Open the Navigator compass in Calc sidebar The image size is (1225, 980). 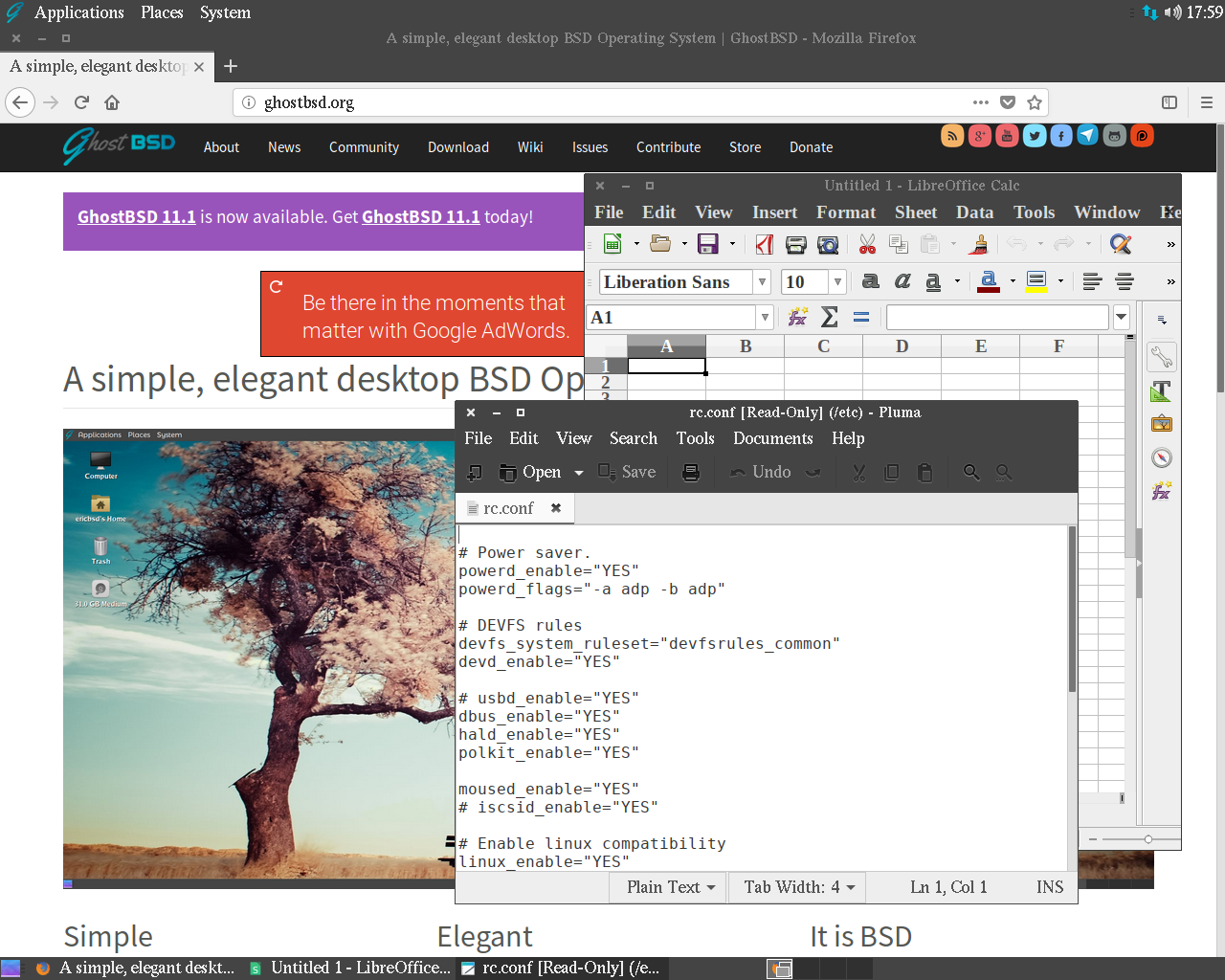click(1162, 457)
